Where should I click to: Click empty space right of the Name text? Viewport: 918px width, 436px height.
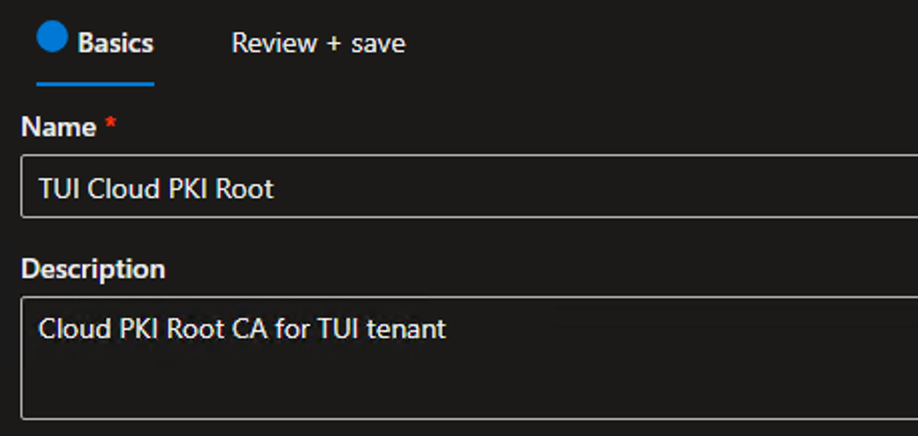click(600, 189)
